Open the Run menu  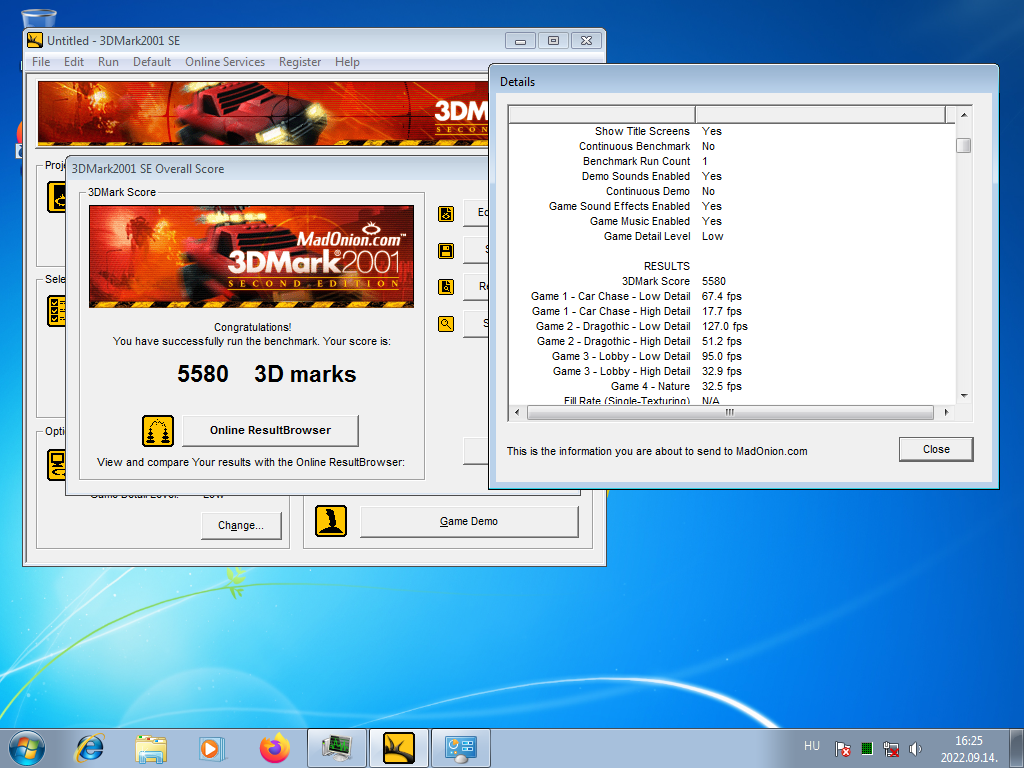108,62
